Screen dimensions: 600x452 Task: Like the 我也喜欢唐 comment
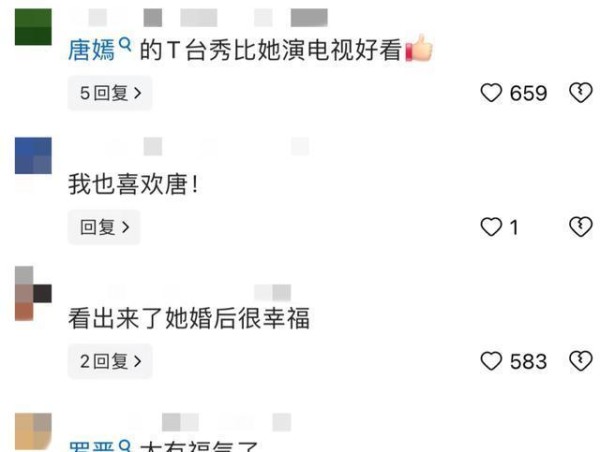pos(491,227)
